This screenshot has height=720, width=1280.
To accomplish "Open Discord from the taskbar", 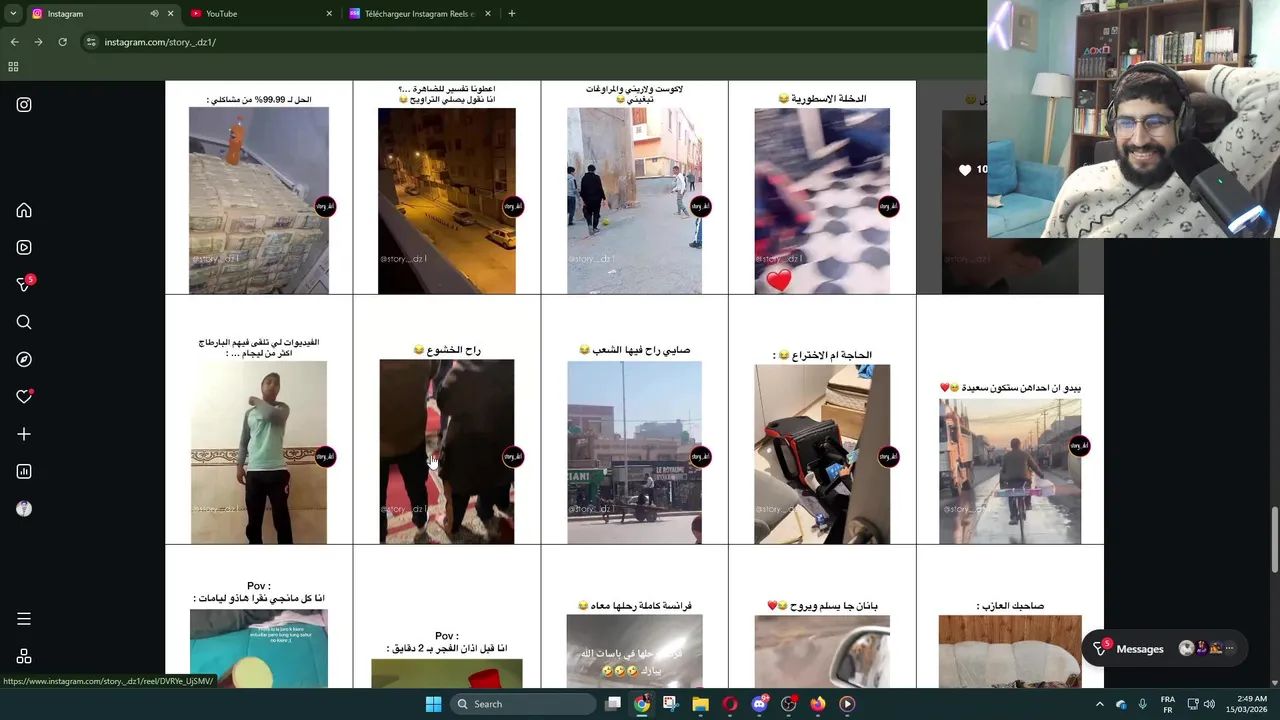I will click(x=759, y=704).
